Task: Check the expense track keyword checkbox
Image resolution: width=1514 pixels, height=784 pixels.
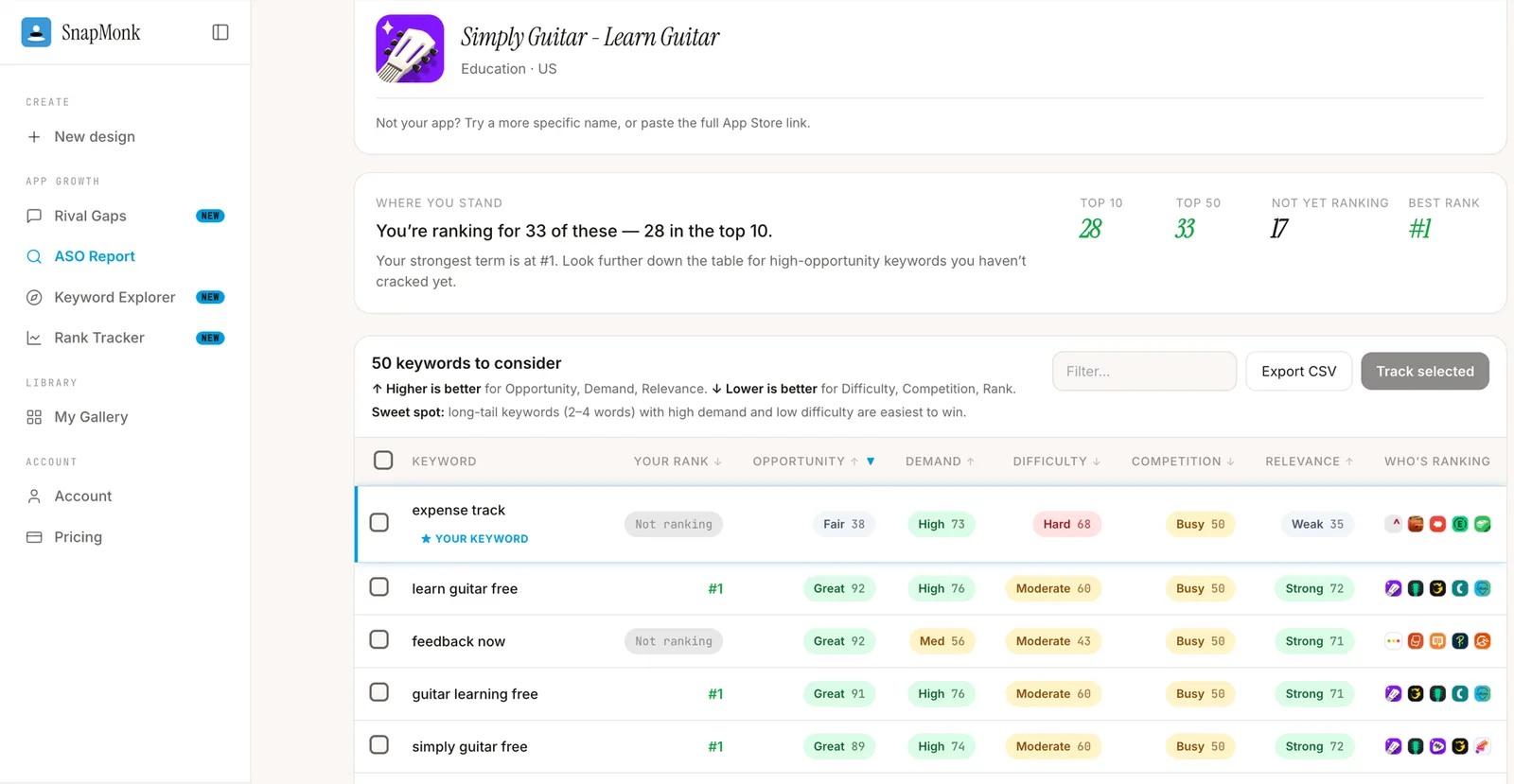Action: 379,522
